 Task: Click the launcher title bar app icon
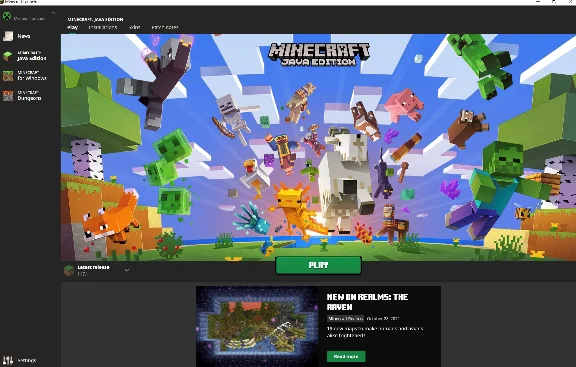coord(2,2)
